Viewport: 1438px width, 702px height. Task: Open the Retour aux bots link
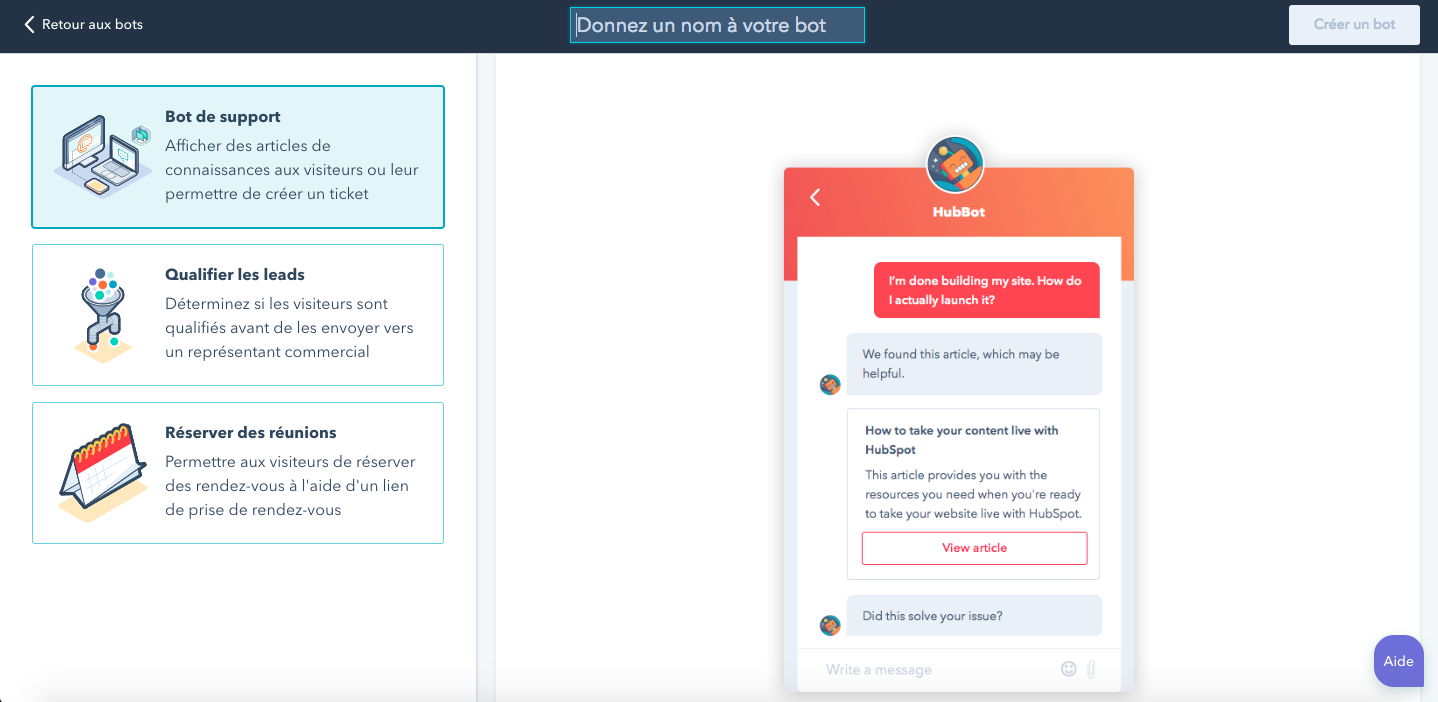click(92, 24)
